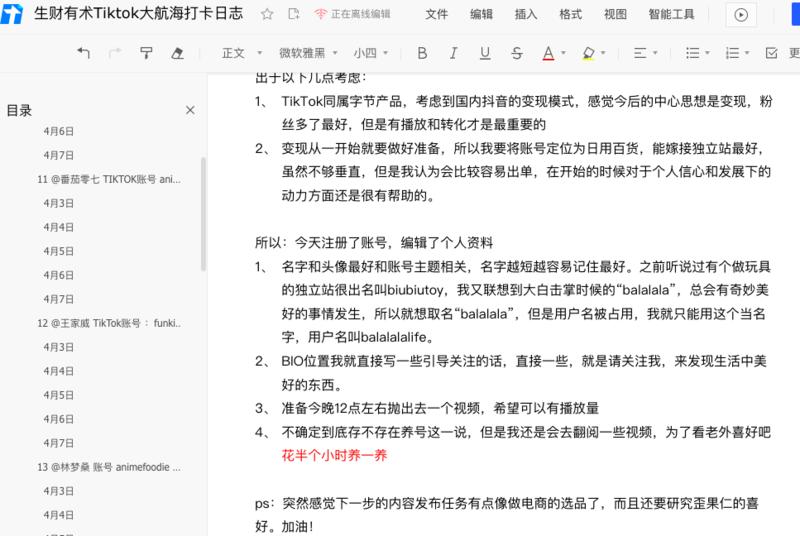Image resolution: width=800 pixels, height=536 pixels.
Task: Close the 目录 outline panel
Action: coord(190,111)
